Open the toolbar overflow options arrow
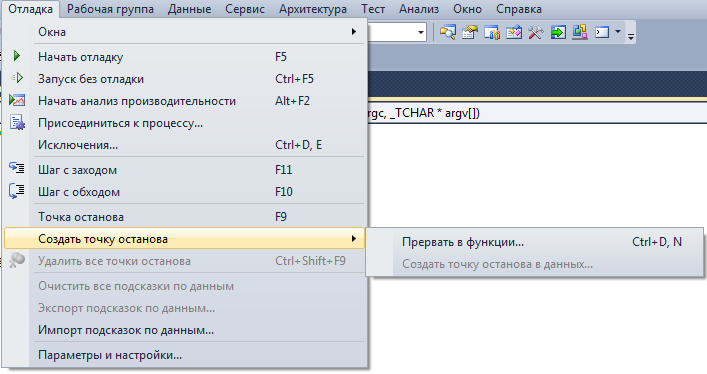The image size is (707, 374). click(x=631, y=36)
